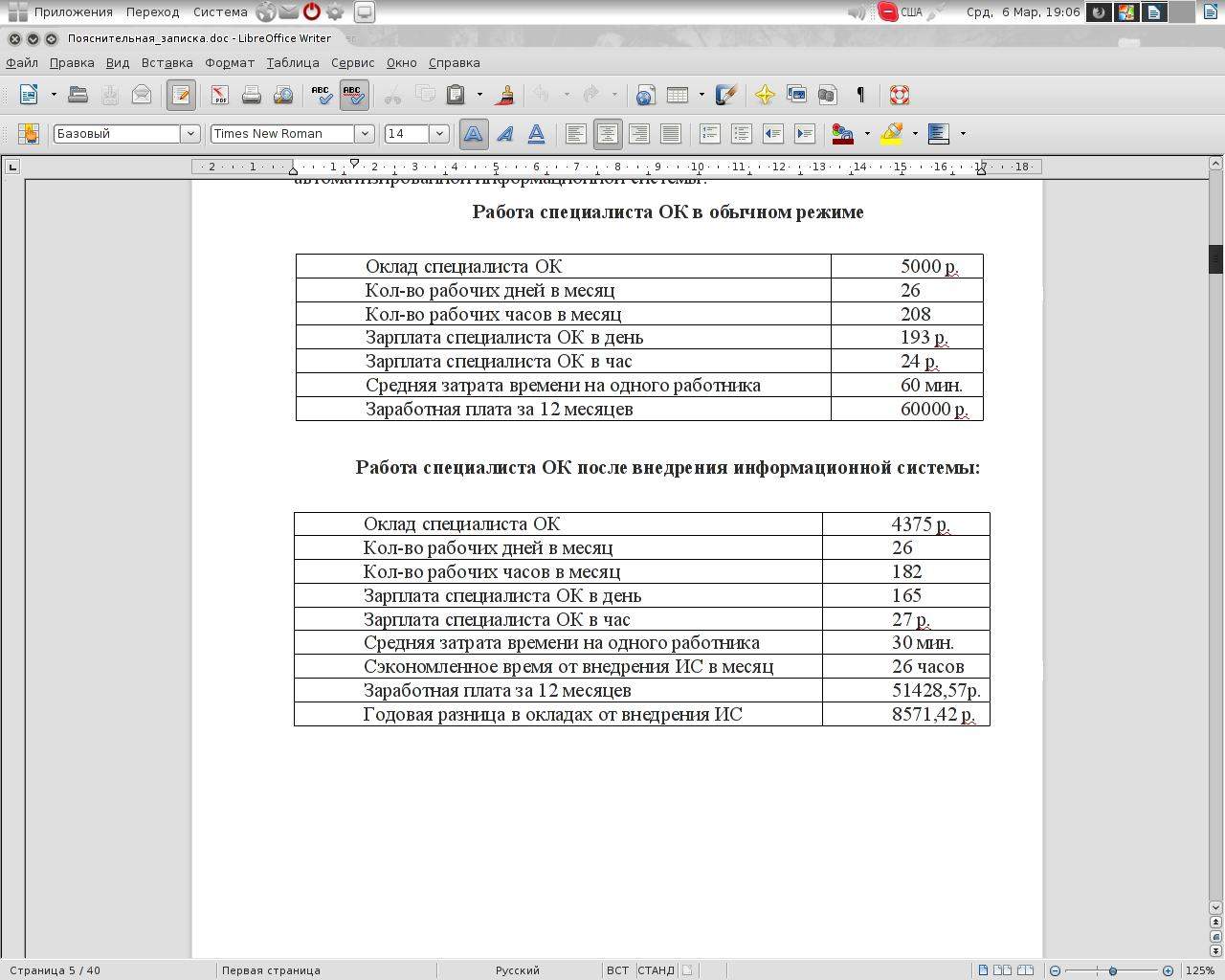Open the Формат menu
The height and width of the screenshot is (980, 1225).
tap(230, 62)
